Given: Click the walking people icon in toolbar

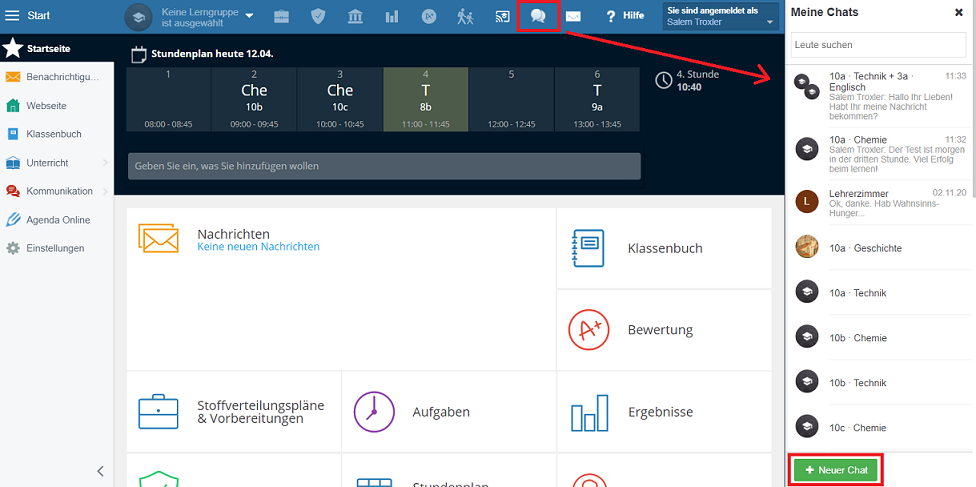Looking at the screenshot, I should click(465, 17).
